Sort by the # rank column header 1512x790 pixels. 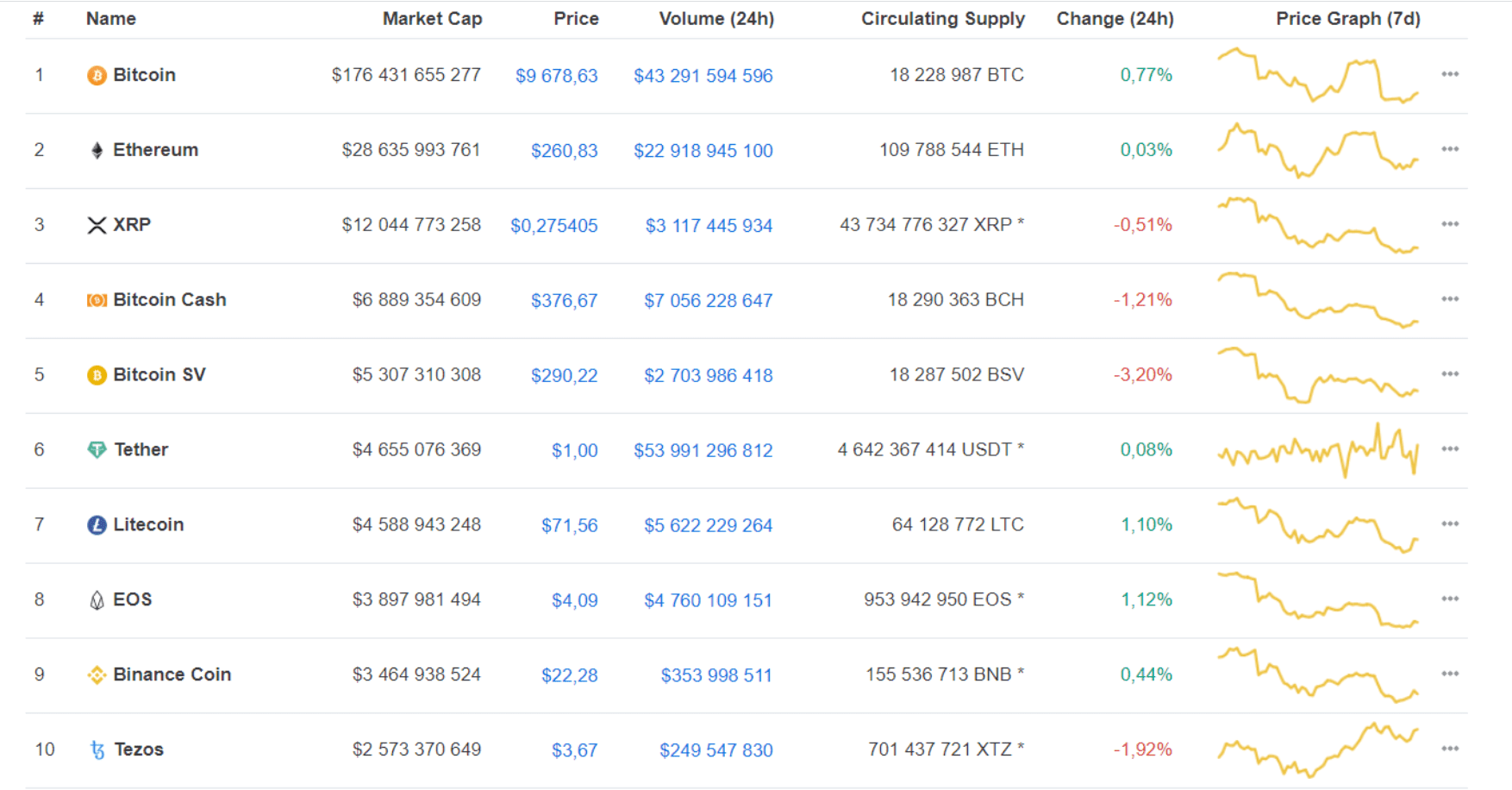[x=39, y=19]
